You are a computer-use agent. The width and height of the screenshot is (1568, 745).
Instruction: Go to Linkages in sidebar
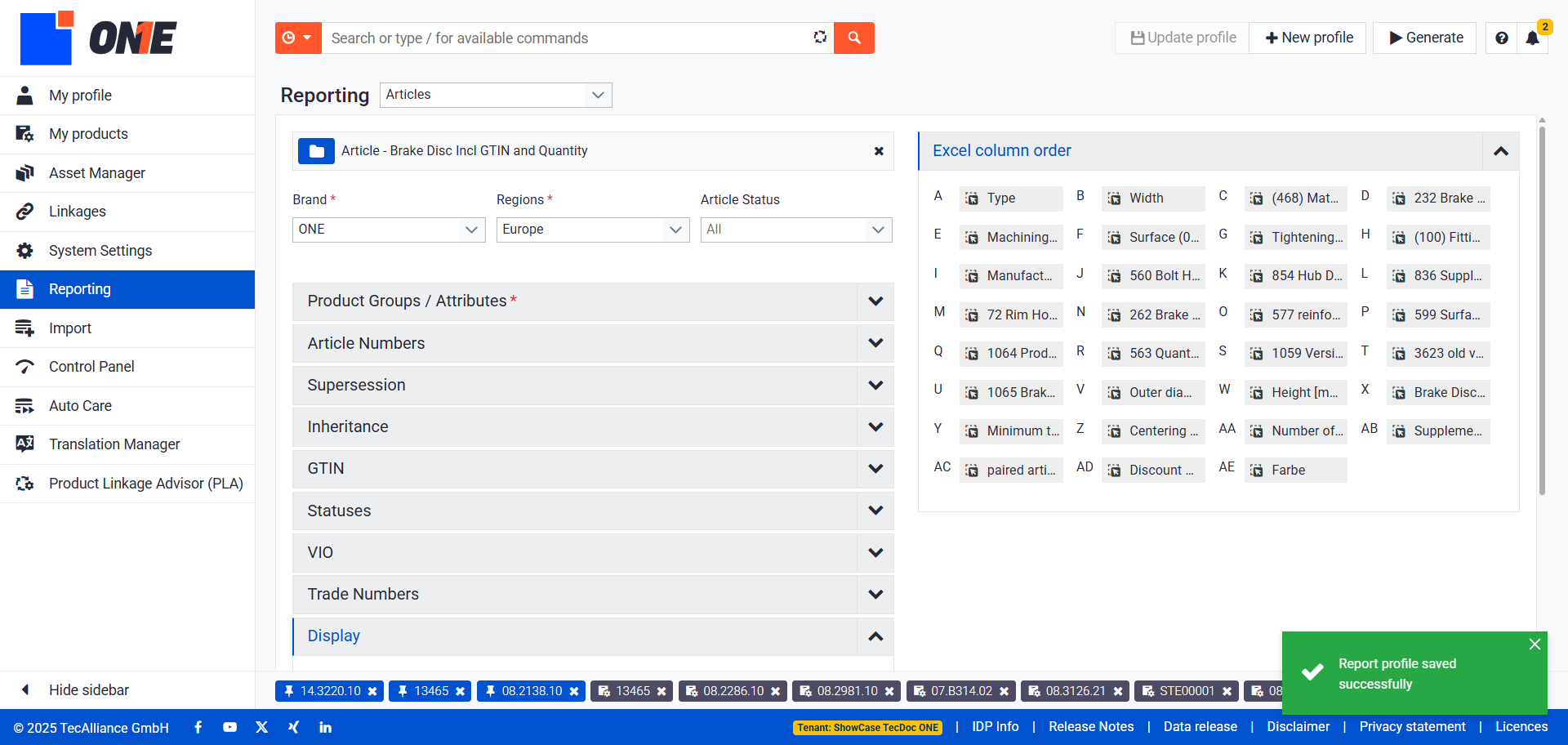[x=127, y=212]
